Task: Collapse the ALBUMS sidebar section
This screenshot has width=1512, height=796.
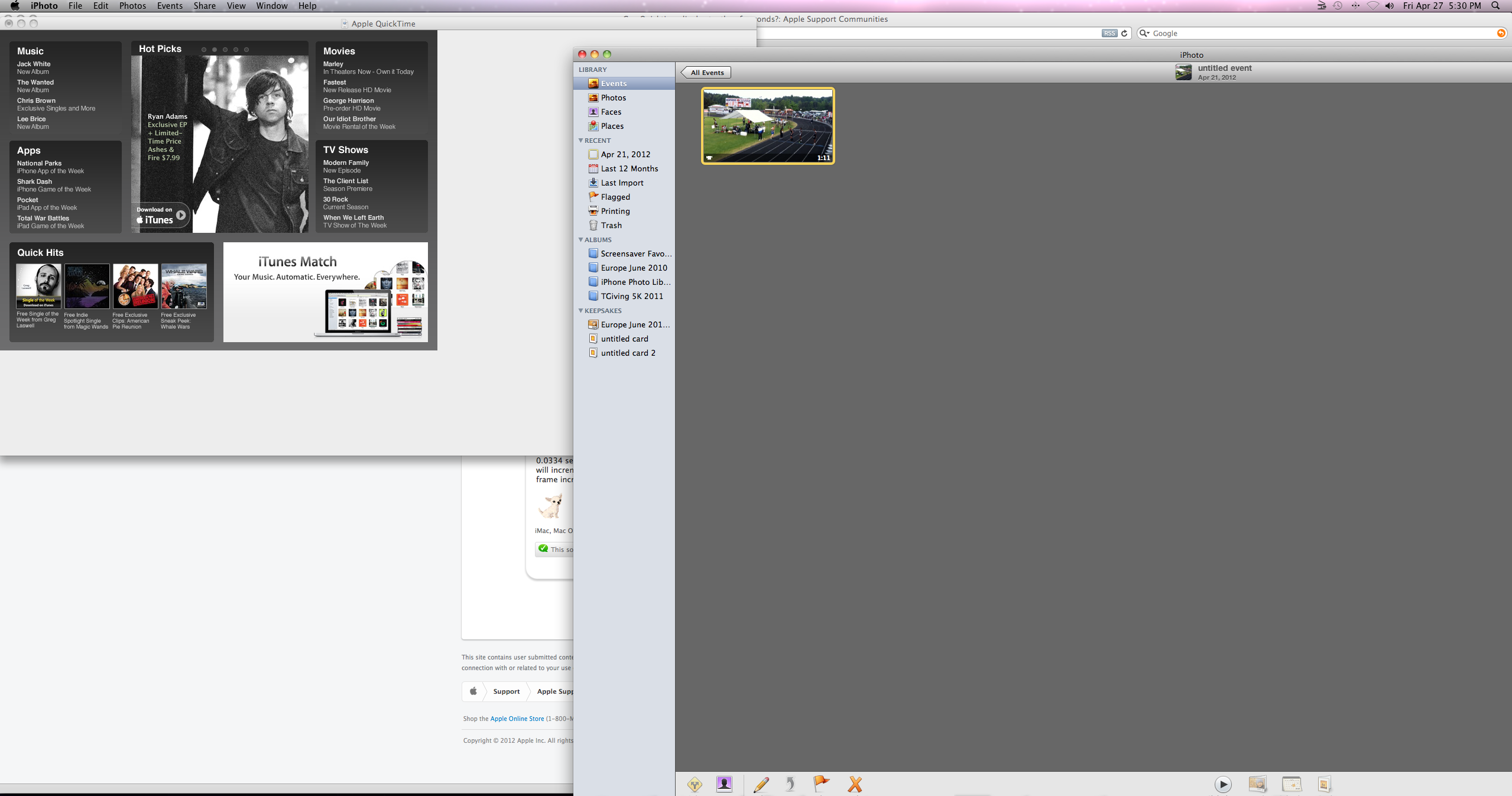Action: (x=580, y=240)
